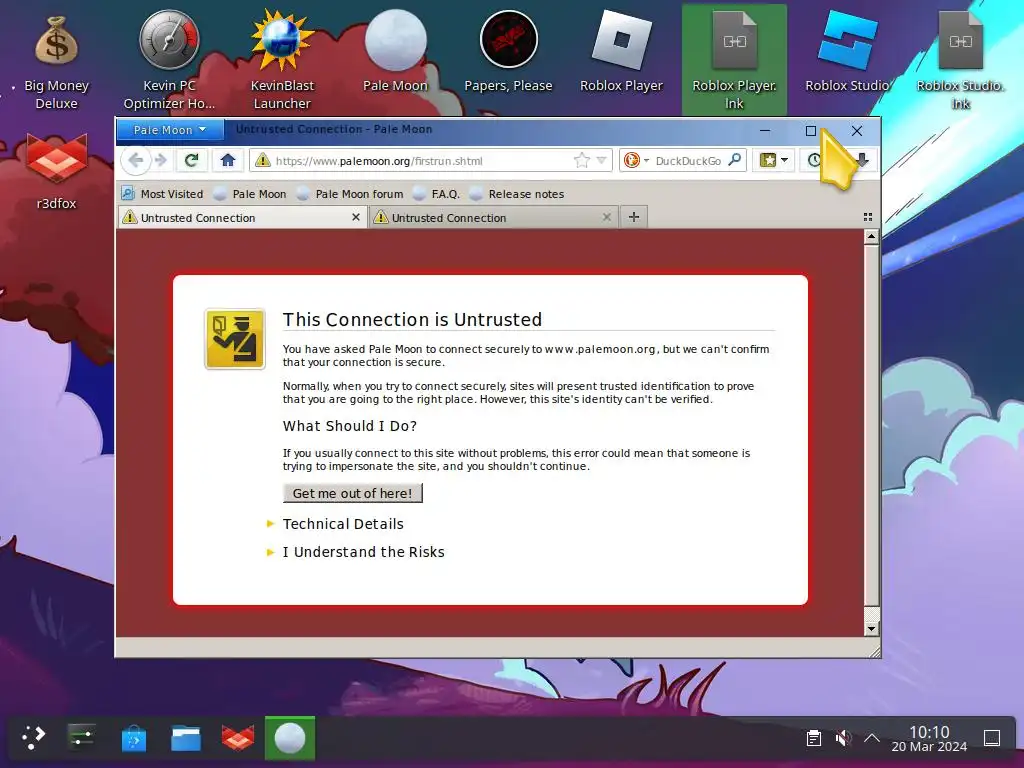
Task: Click the Forward navigation arrow
Action: point(161,160)
